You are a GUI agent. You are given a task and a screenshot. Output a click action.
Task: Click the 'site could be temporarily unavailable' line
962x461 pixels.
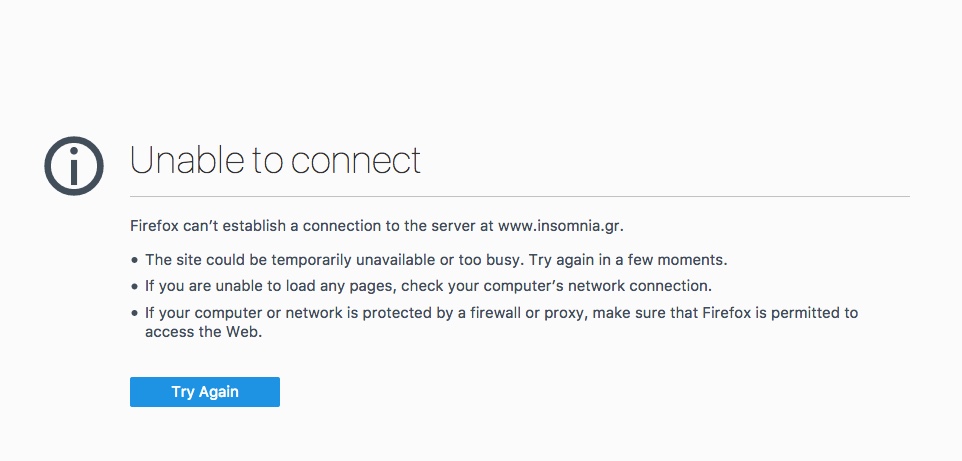pyautogui.click(x=436, y=260)
